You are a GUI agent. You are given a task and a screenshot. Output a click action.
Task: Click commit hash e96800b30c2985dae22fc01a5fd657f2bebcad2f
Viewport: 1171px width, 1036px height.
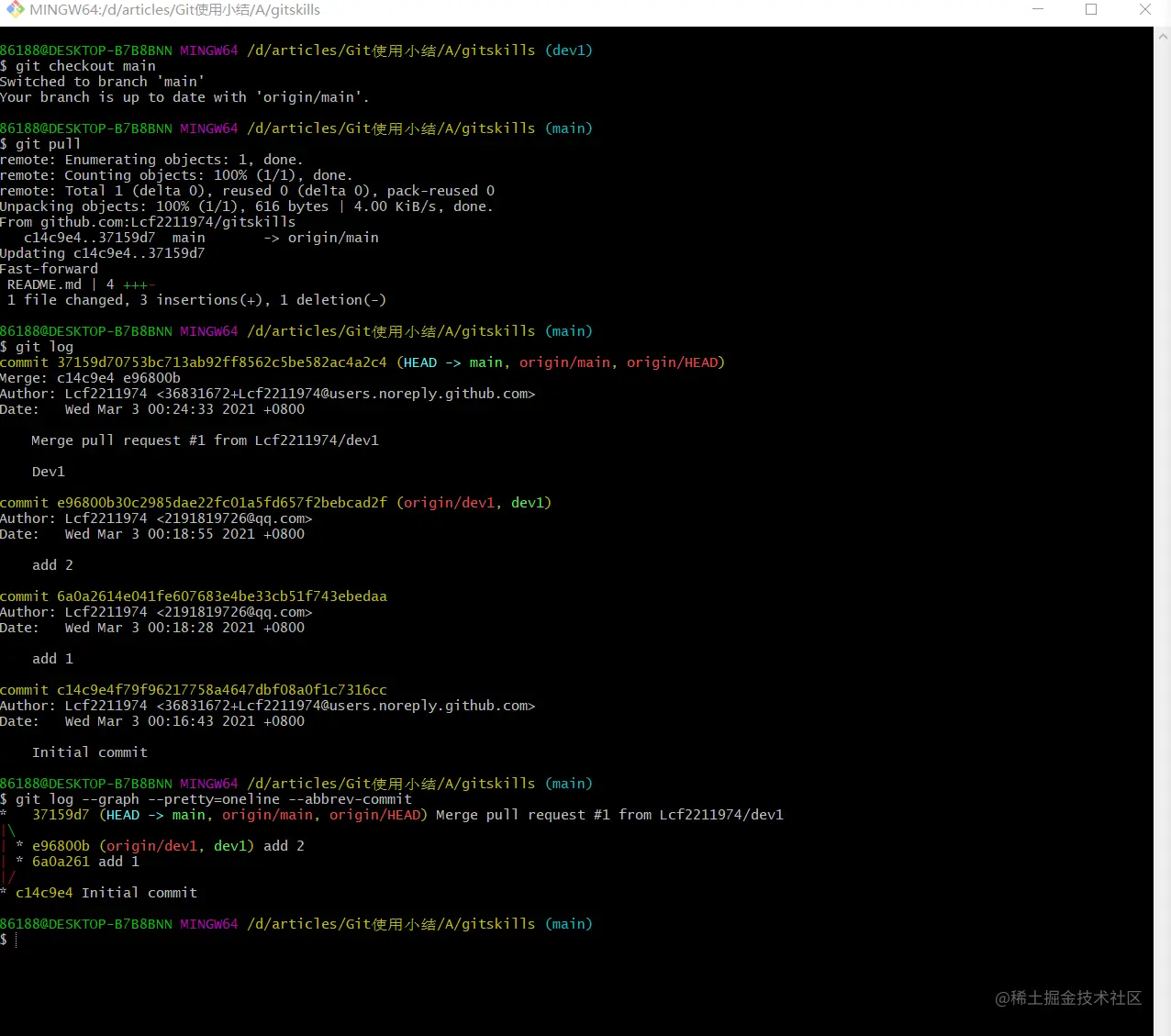click(x=222, y=503)
